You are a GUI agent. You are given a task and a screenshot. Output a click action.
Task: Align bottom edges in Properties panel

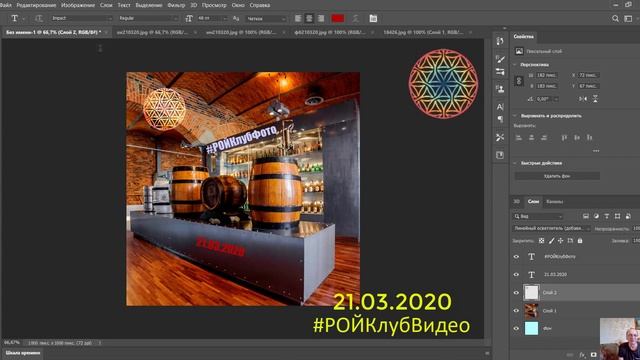coord(589,138)
